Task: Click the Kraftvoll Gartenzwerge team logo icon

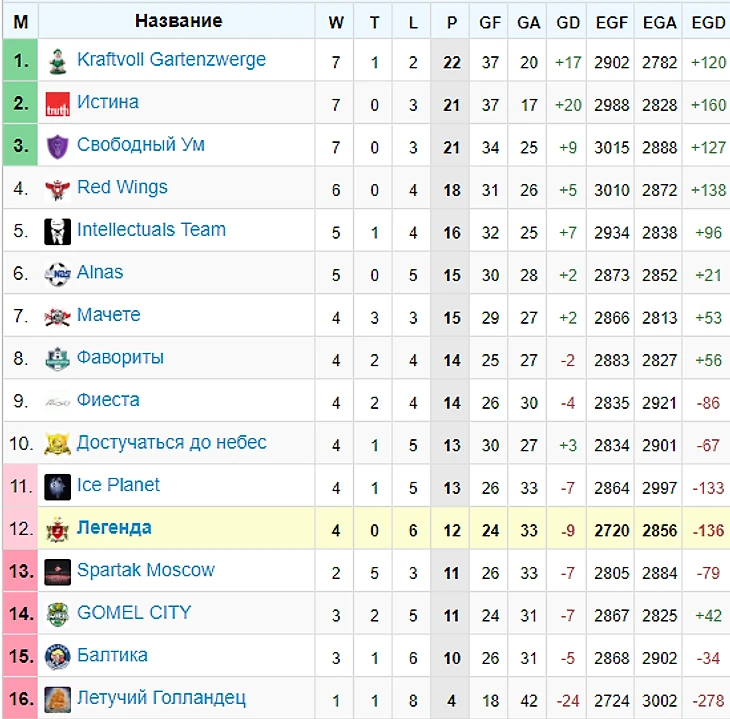Action: point(57,62)
